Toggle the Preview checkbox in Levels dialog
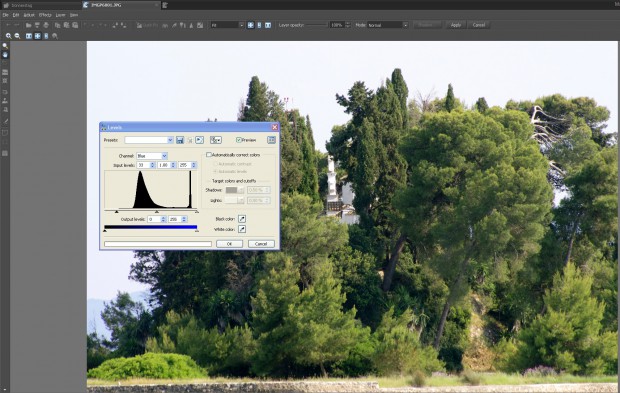Screen dimensions: 620x393 click(238, 140)
